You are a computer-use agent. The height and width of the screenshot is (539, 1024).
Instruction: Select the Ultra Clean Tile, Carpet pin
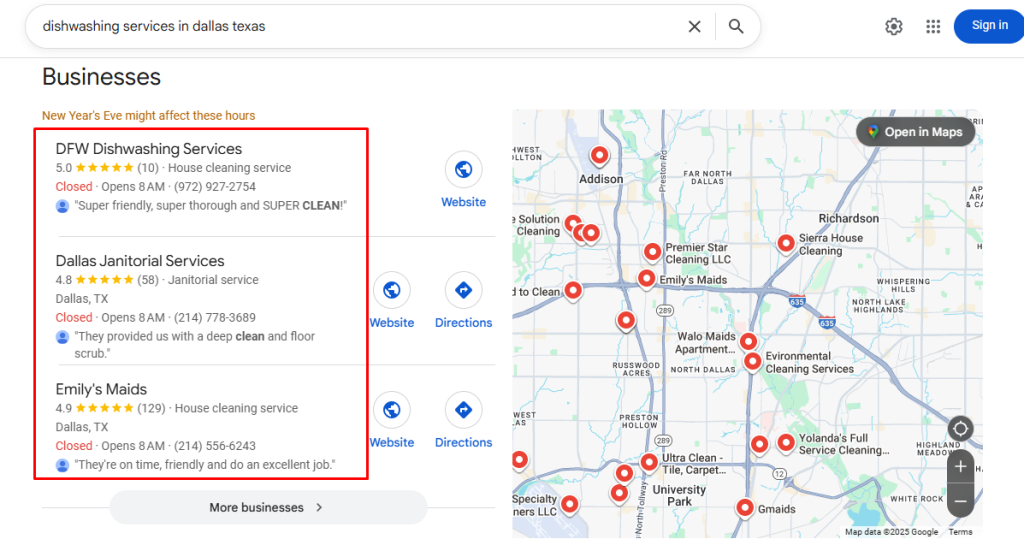tap(648, 463)
